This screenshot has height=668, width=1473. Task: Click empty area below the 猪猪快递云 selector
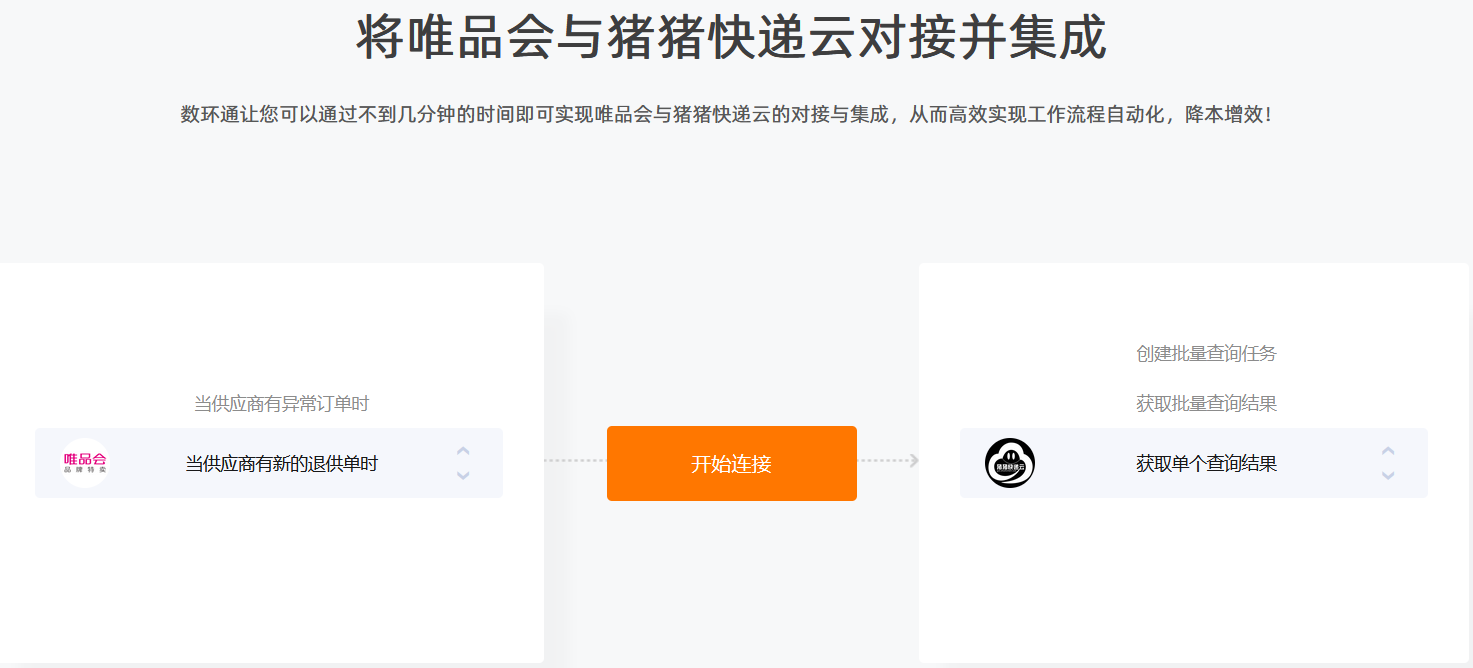[x=1194, y=580]
